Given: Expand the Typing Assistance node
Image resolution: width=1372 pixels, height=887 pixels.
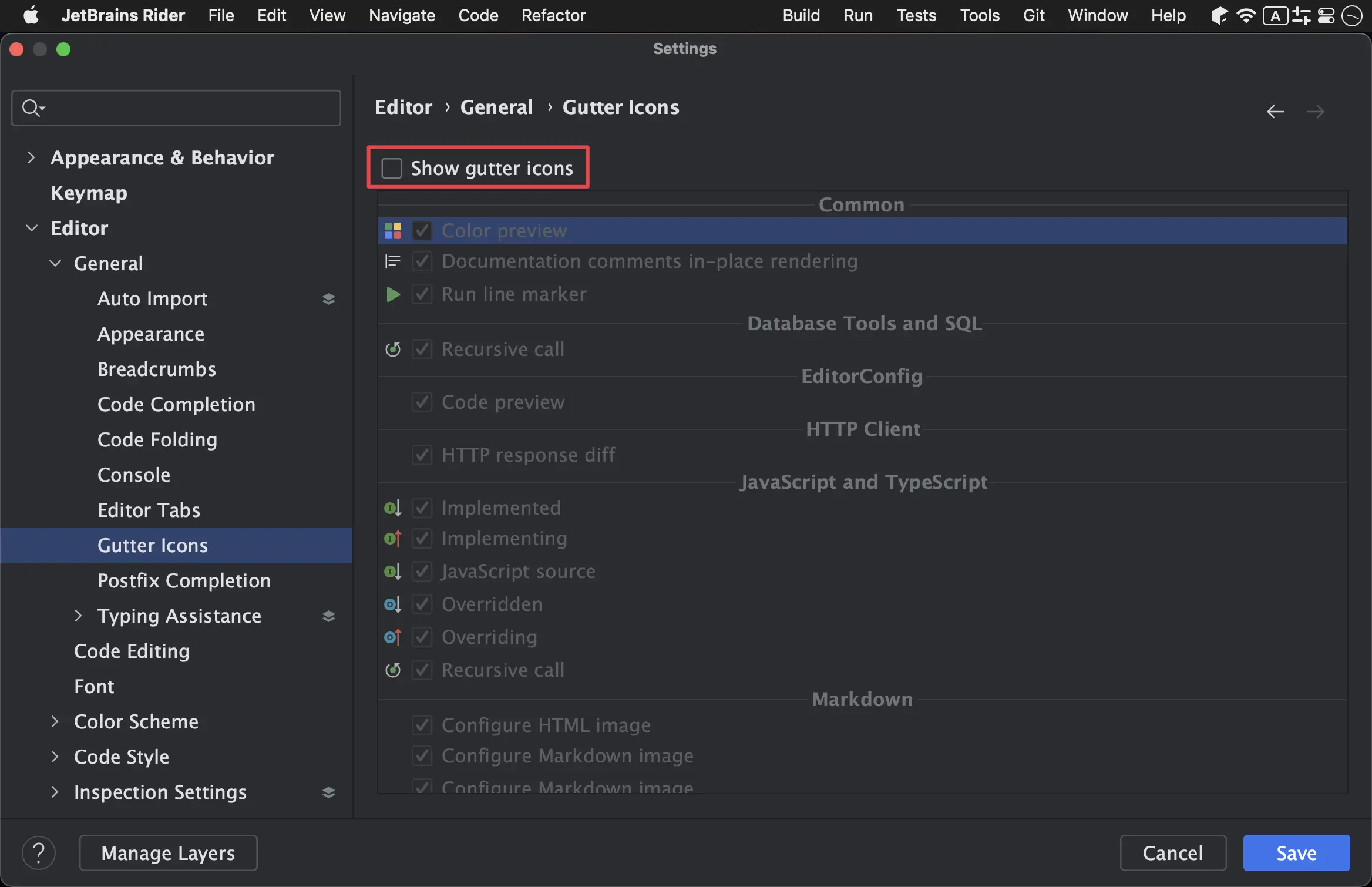Looking at the screenshot, I should (x=78, y=616).
